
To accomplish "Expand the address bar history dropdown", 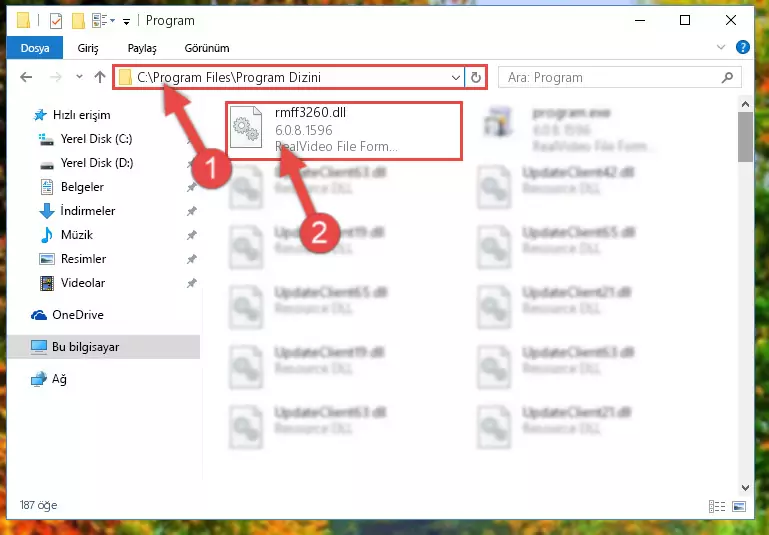I will (x=456, y=77).
